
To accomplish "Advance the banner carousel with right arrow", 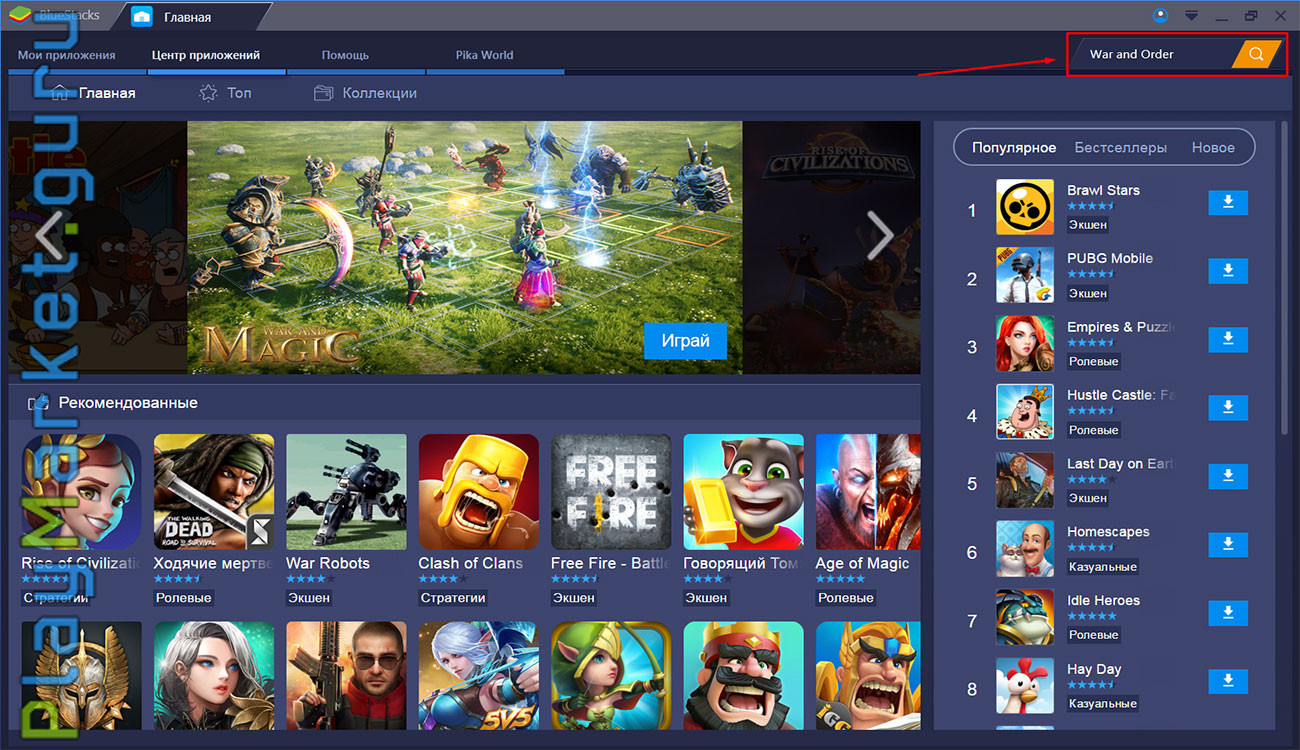I will (x=880, y=236).
